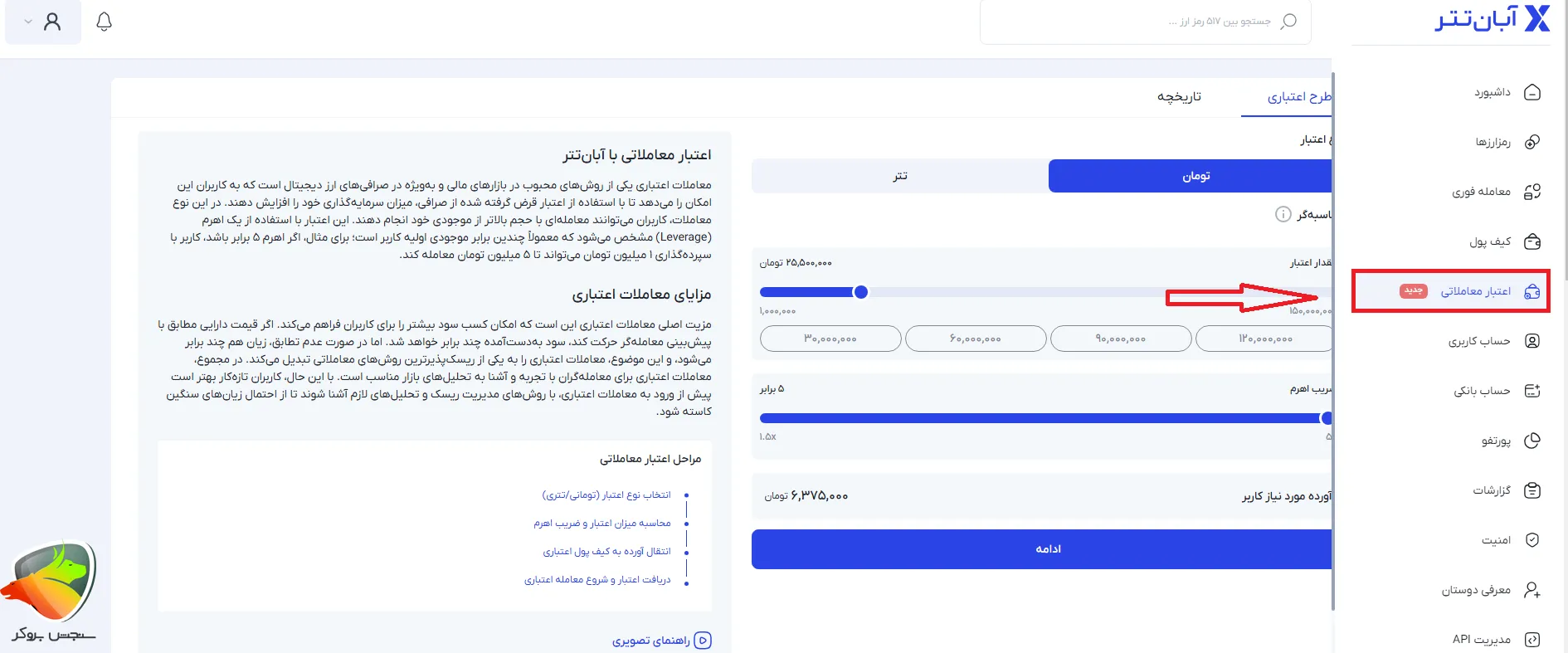The width and height of the screenshot is (1568, 653).
Task: Click the search magnifier icon
Action: pos(1288,22)
